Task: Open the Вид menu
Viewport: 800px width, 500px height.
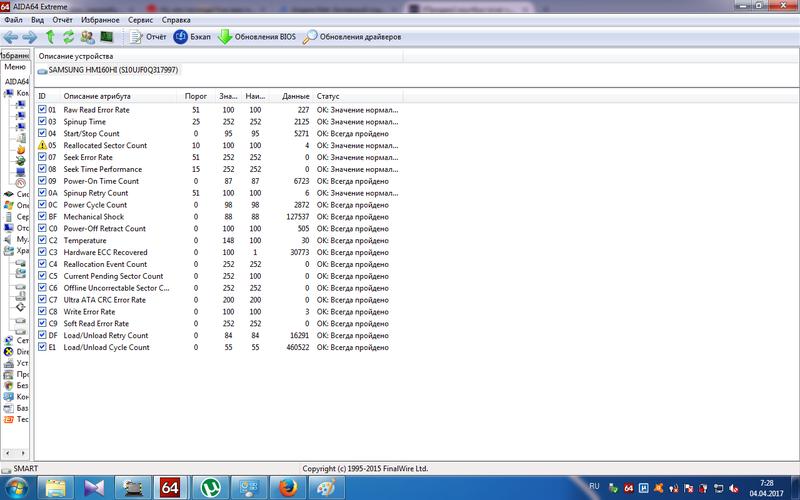Action: tap(37, 20)
